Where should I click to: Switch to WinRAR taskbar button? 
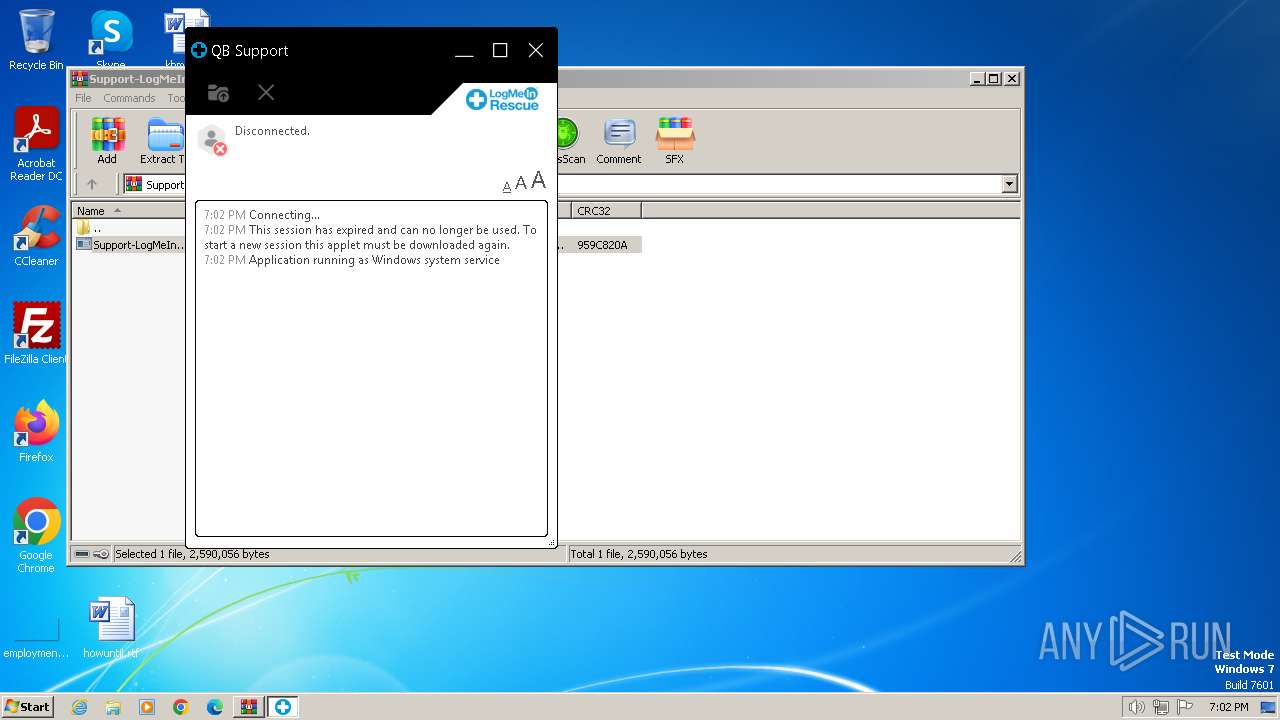(248, 707)
